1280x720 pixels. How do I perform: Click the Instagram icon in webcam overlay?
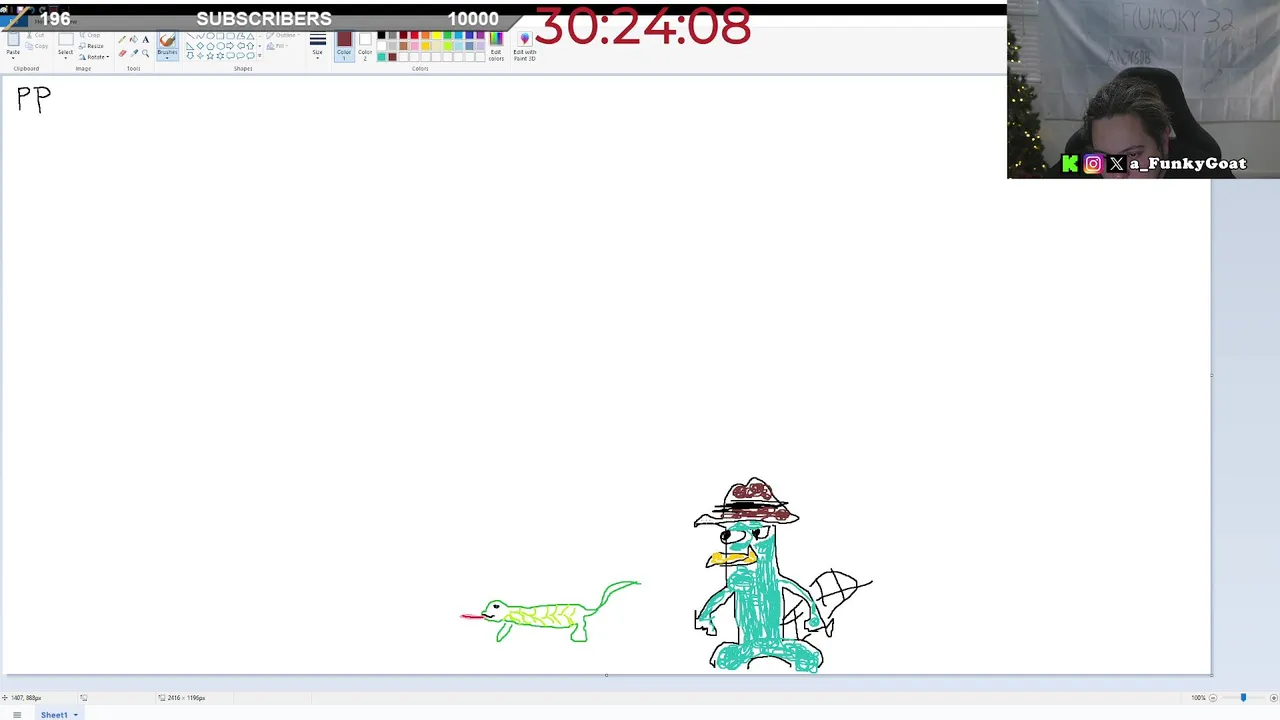pyautogui.click(x=1093, y=164)
